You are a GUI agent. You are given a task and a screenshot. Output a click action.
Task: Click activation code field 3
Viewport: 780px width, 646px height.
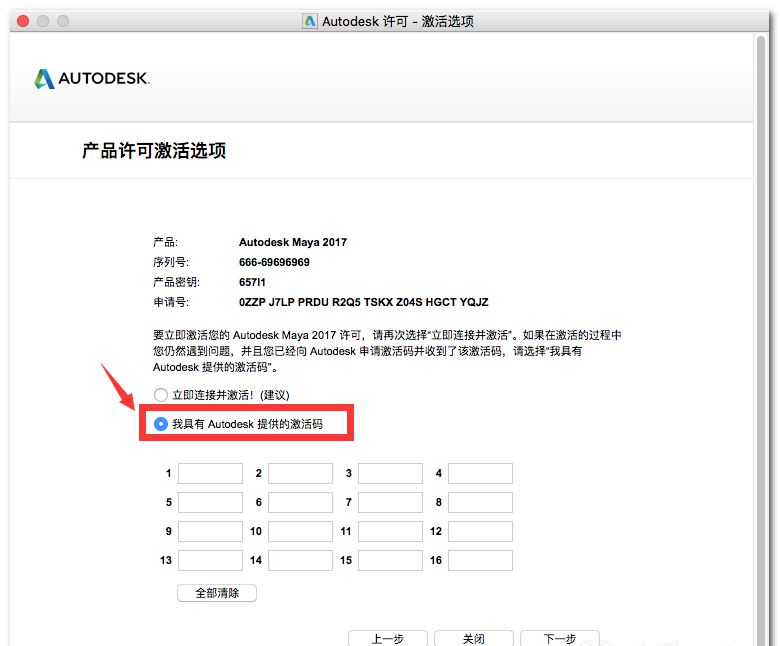click(x=390, y=473)
